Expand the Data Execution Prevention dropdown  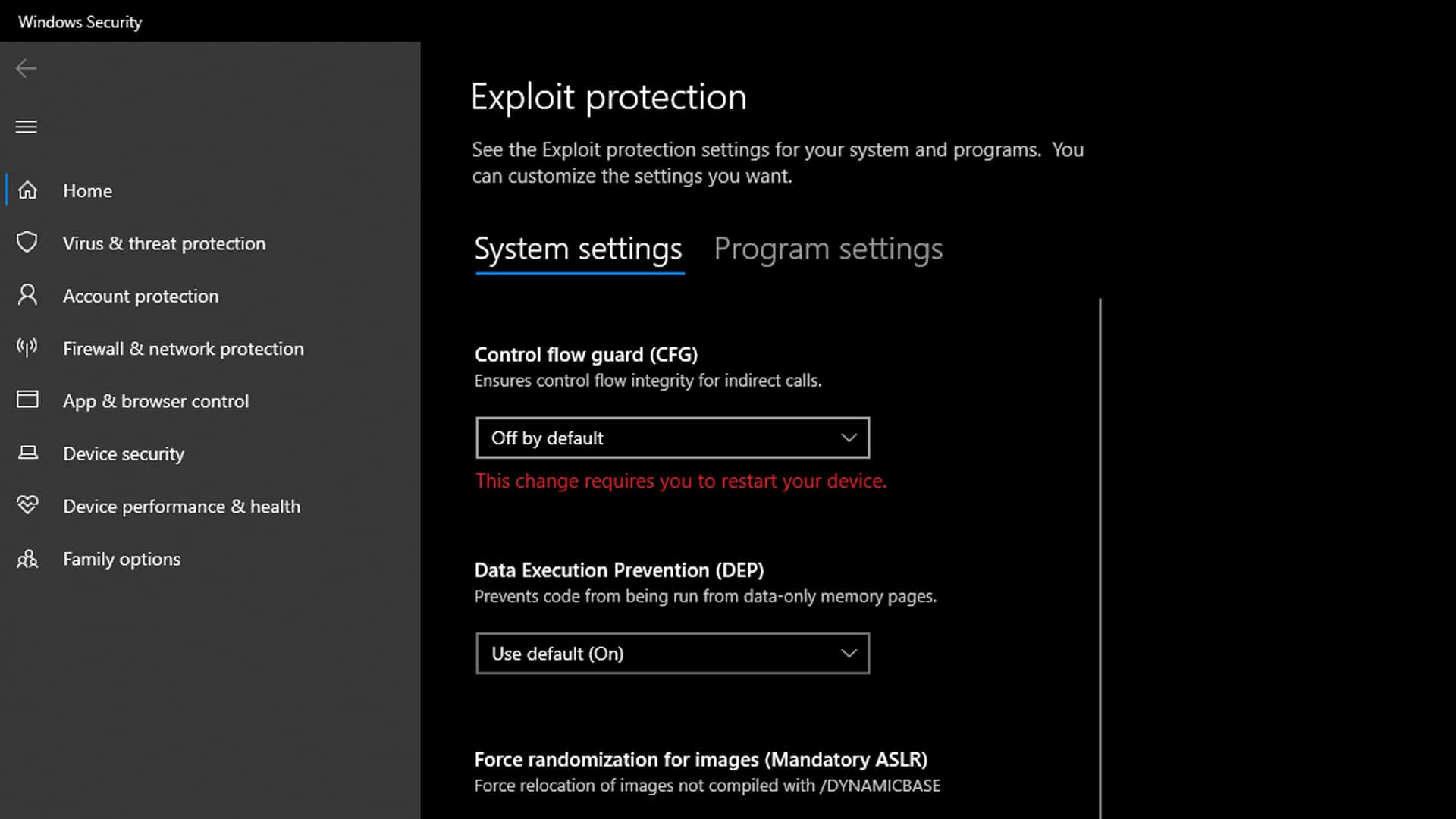(x=672, y=654)
